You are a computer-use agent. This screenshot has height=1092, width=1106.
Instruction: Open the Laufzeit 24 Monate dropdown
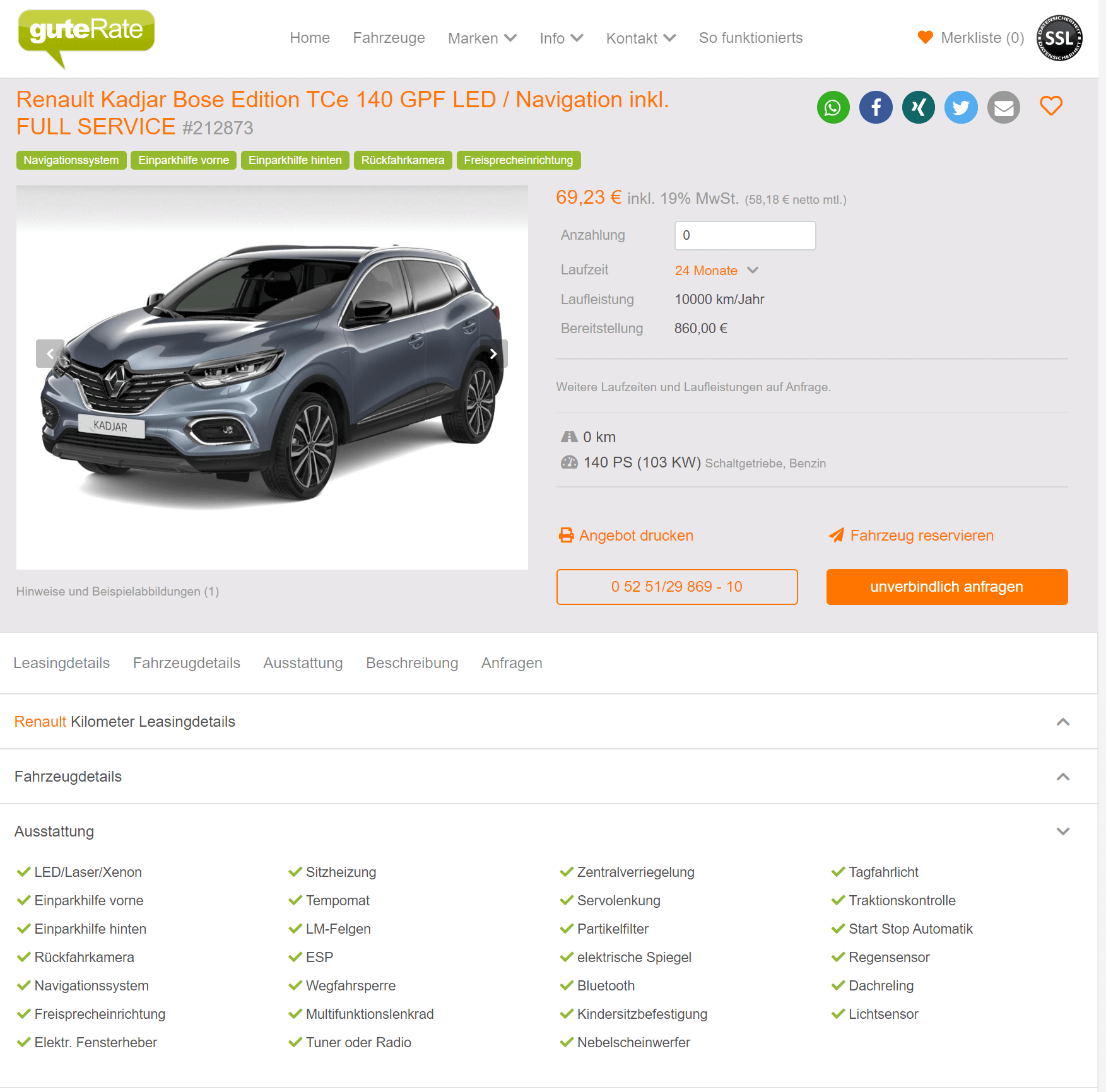[x=716, y=271]
